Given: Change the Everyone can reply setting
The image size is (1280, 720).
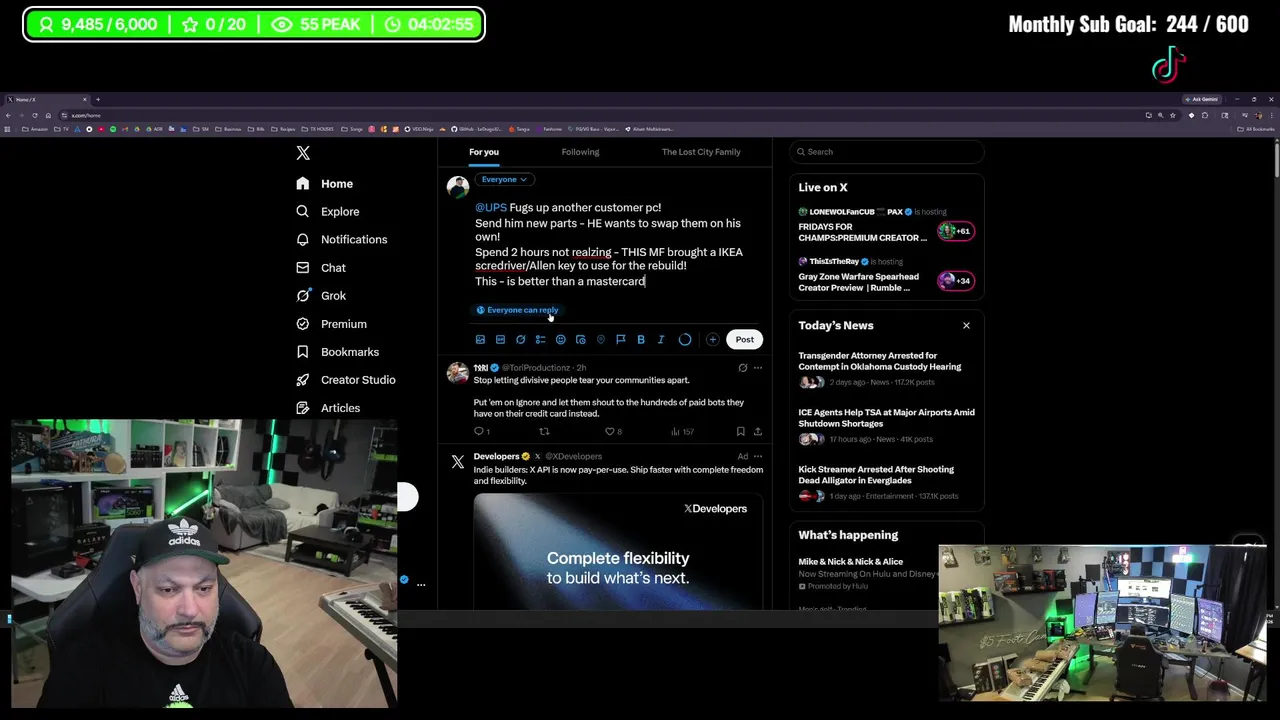Looking at the screenshot, I should point(517,310).
